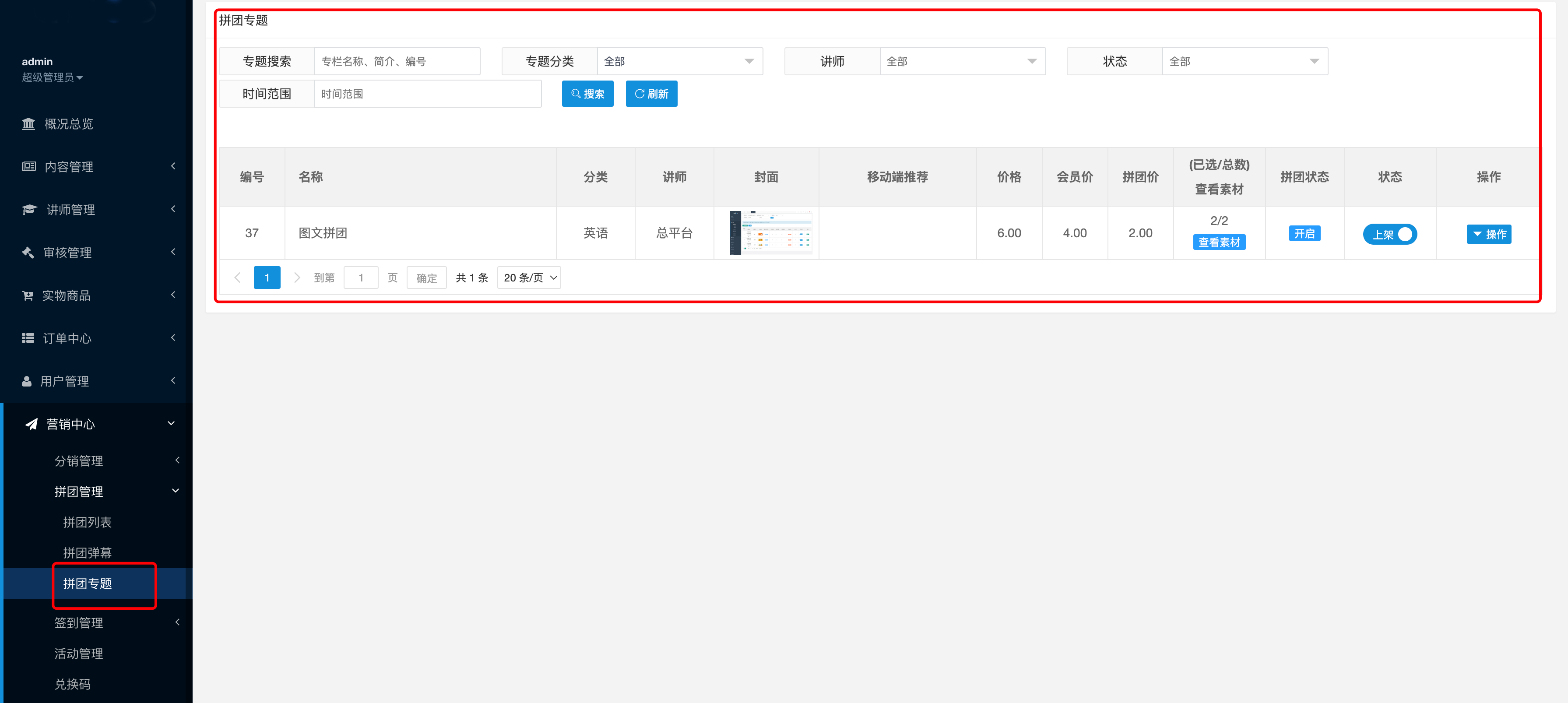1568x703 pixels.
Task: Click the 审核管理 gavel icon
Action: click(28, 253)
